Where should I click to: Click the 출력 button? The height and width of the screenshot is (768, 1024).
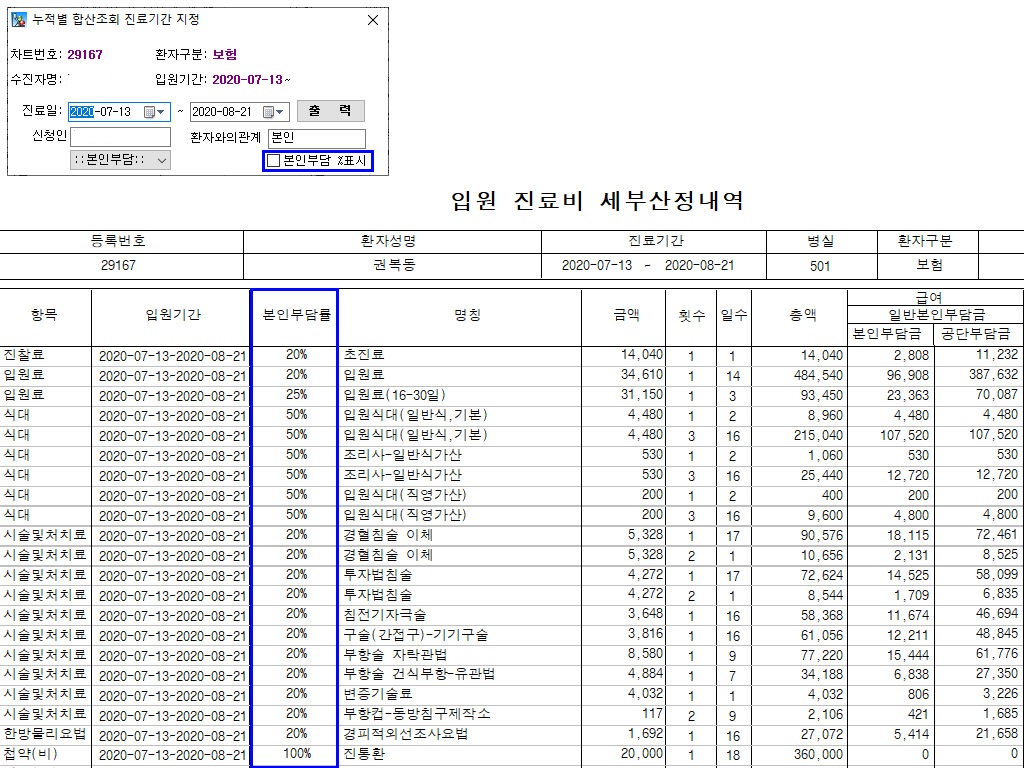330,111
